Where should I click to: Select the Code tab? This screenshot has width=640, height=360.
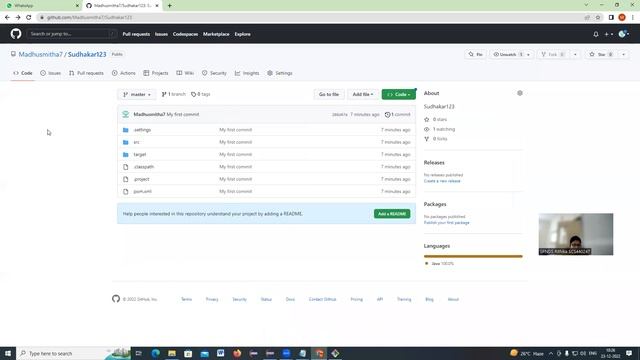point(22,73)
